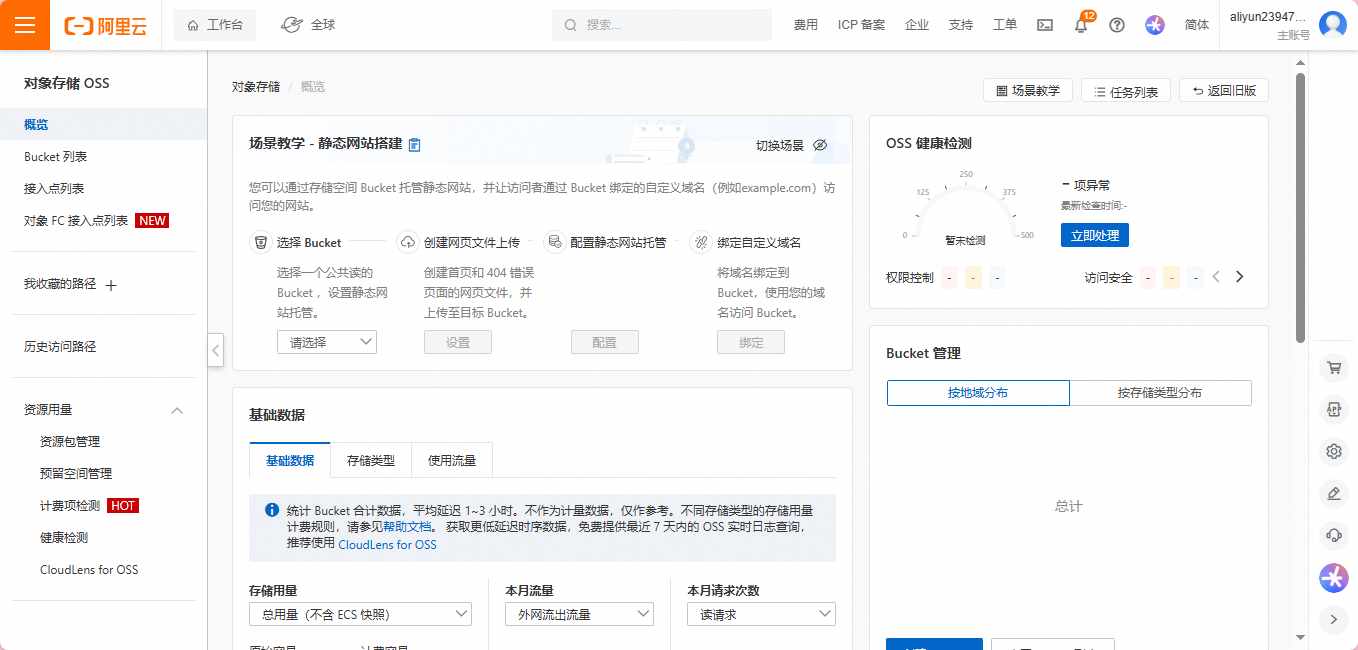The width and height of the screenshot is (1358, 650).
Task: Click 立即处理 button
Action: (x=1095, y=236)
